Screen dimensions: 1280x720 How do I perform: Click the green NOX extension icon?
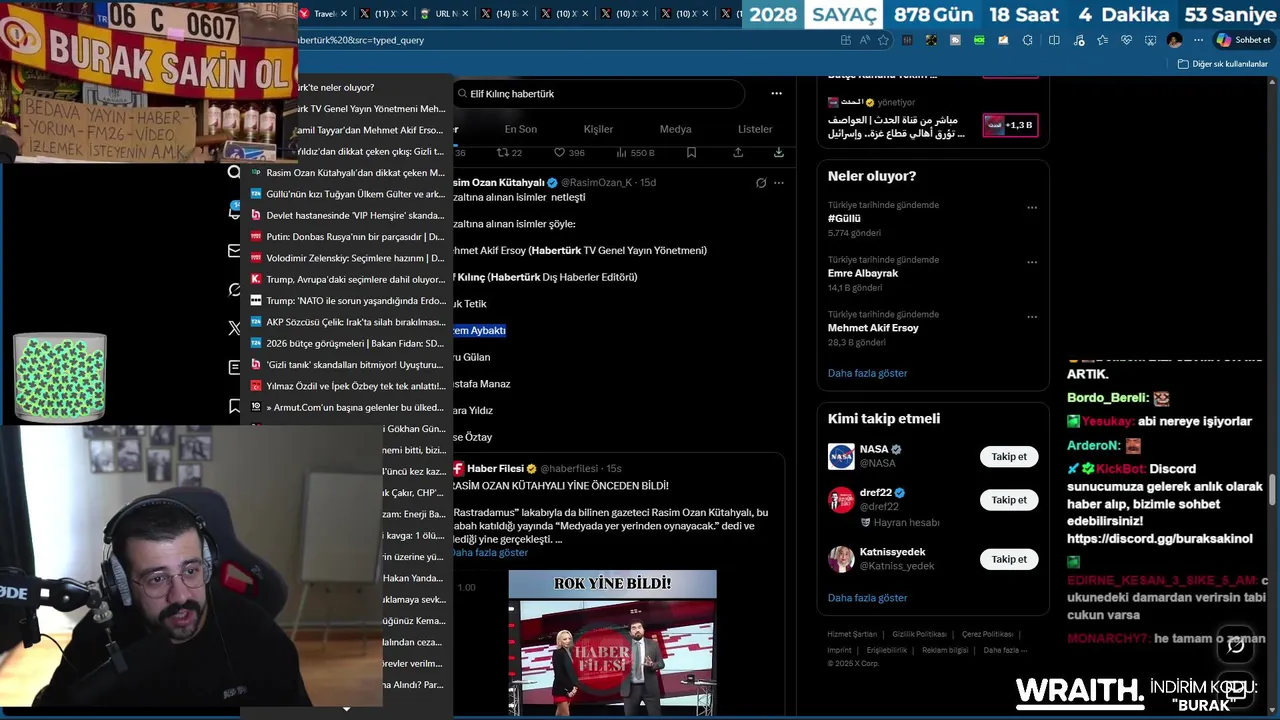click(x=979, y=40)
